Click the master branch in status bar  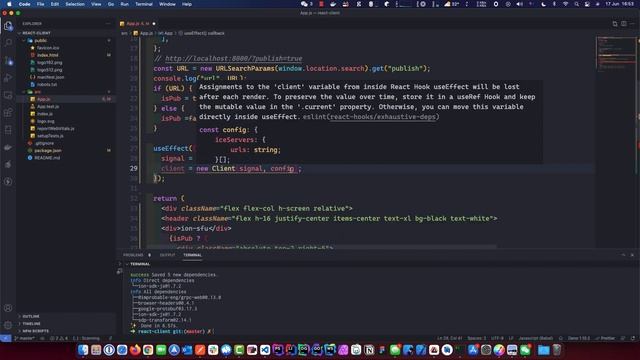click(x=24, y=338)
